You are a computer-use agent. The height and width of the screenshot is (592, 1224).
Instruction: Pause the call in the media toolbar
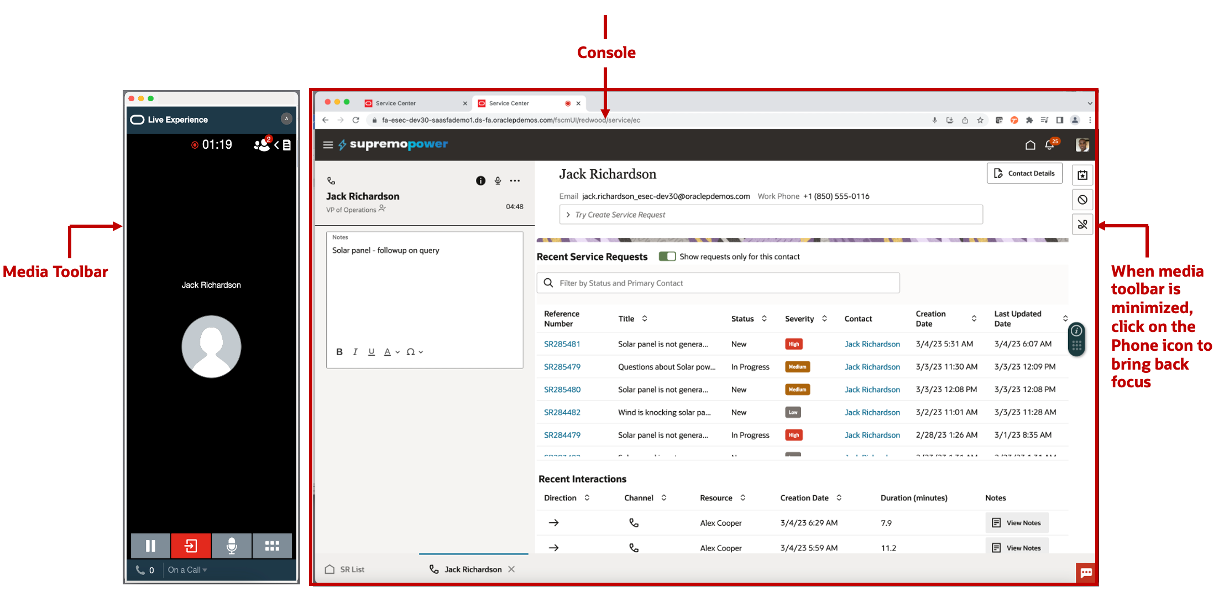150,546
